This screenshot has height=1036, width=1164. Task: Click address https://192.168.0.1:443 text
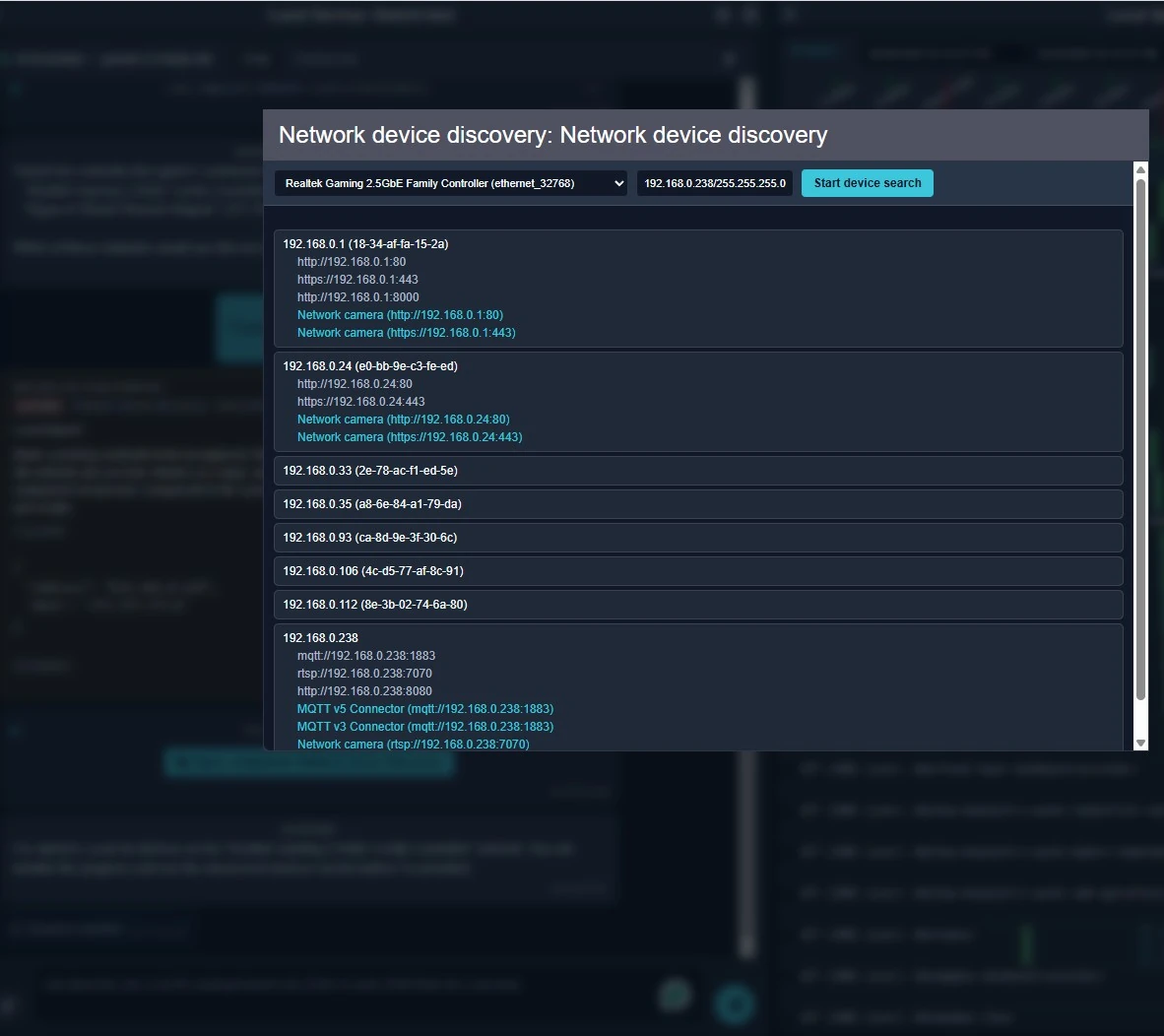[357, 279]
